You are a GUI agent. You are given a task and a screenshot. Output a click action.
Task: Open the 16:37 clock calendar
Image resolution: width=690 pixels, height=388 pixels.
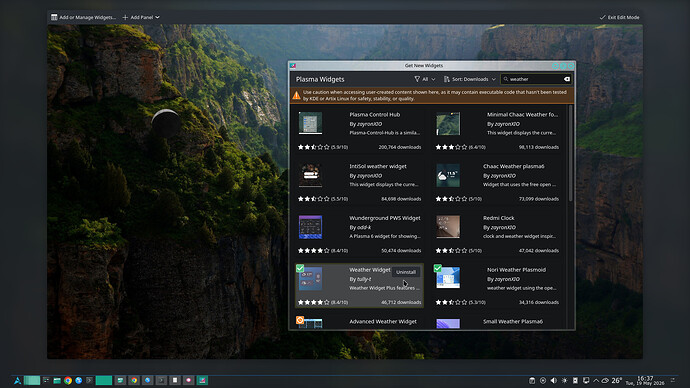(x=645, y=381)
